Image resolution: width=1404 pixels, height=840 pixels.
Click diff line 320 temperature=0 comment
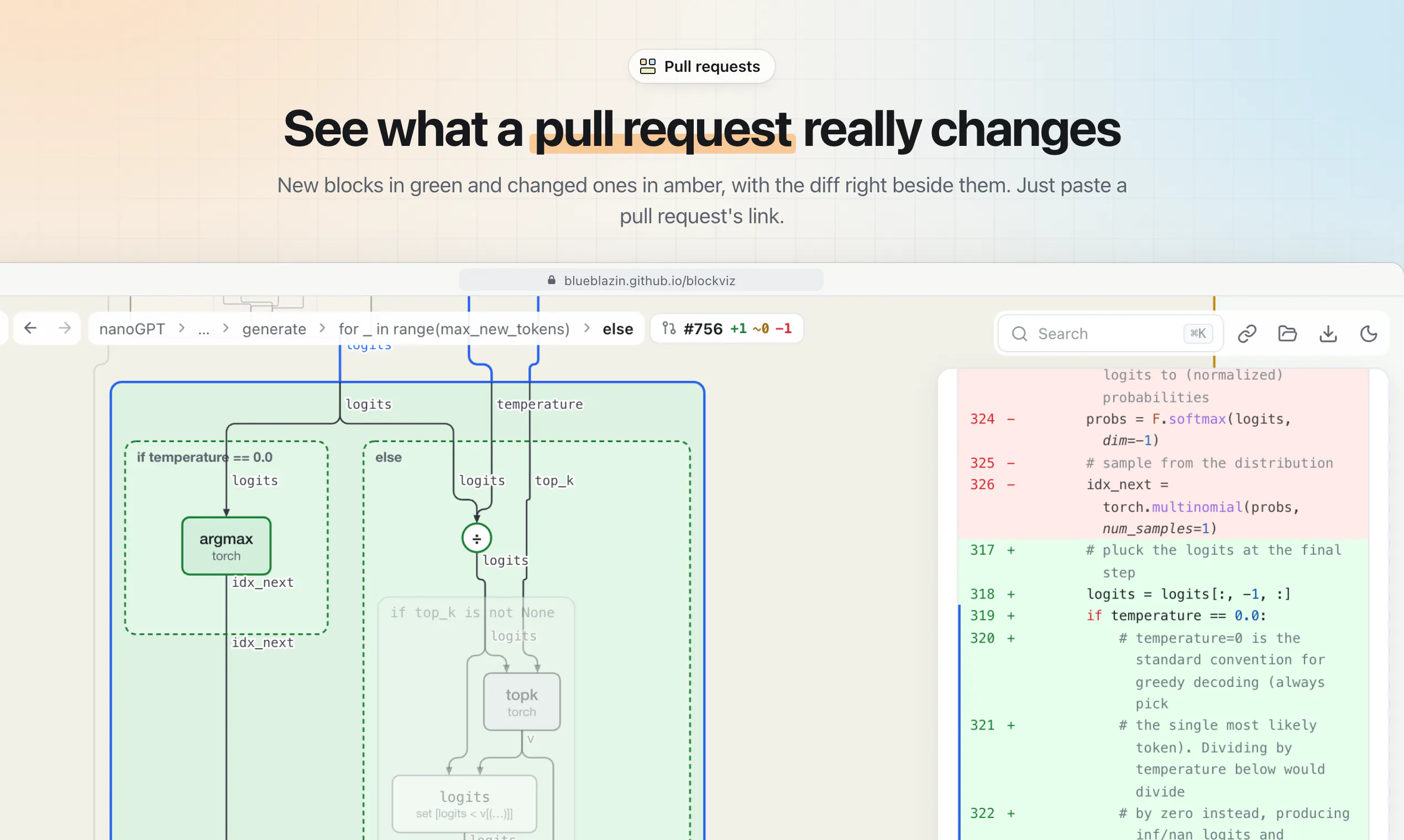pyautogui.click(x=1163, y=671)
